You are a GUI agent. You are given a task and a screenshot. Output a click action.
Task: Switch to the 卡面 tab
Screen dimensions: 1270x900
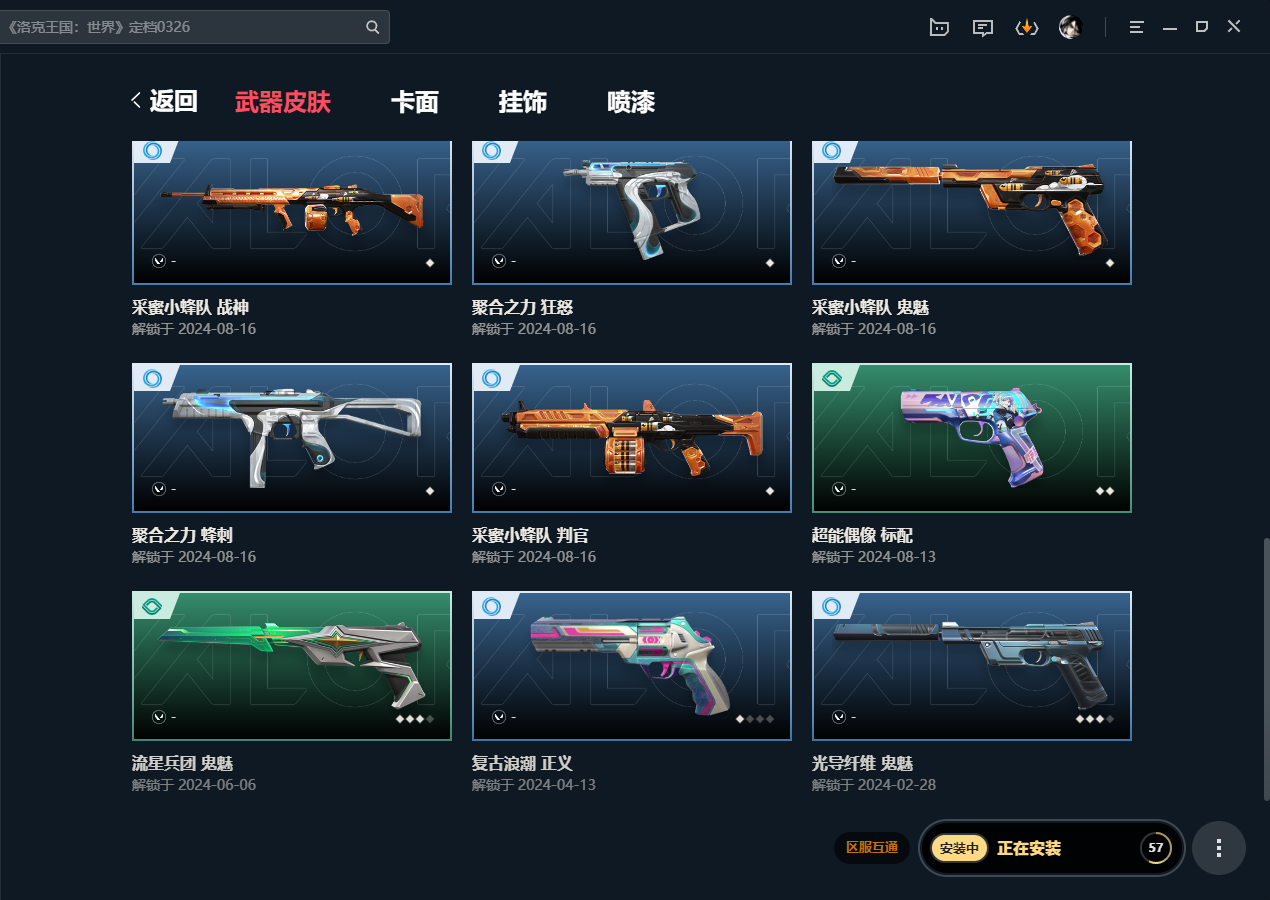click(x=415, y=102)
